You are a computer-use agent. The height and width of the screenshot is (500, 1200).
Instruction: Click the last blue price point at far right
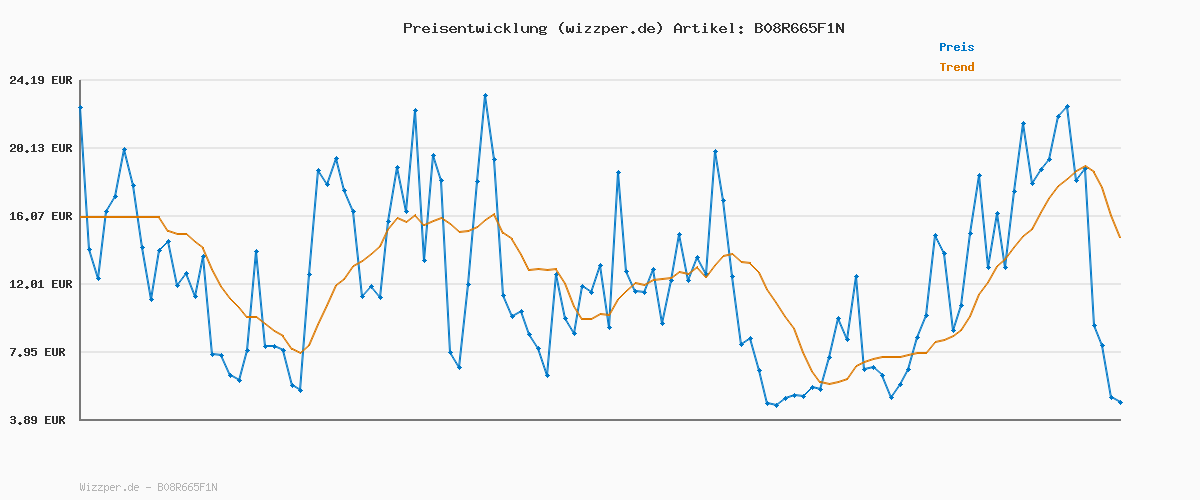point(1120,402)
